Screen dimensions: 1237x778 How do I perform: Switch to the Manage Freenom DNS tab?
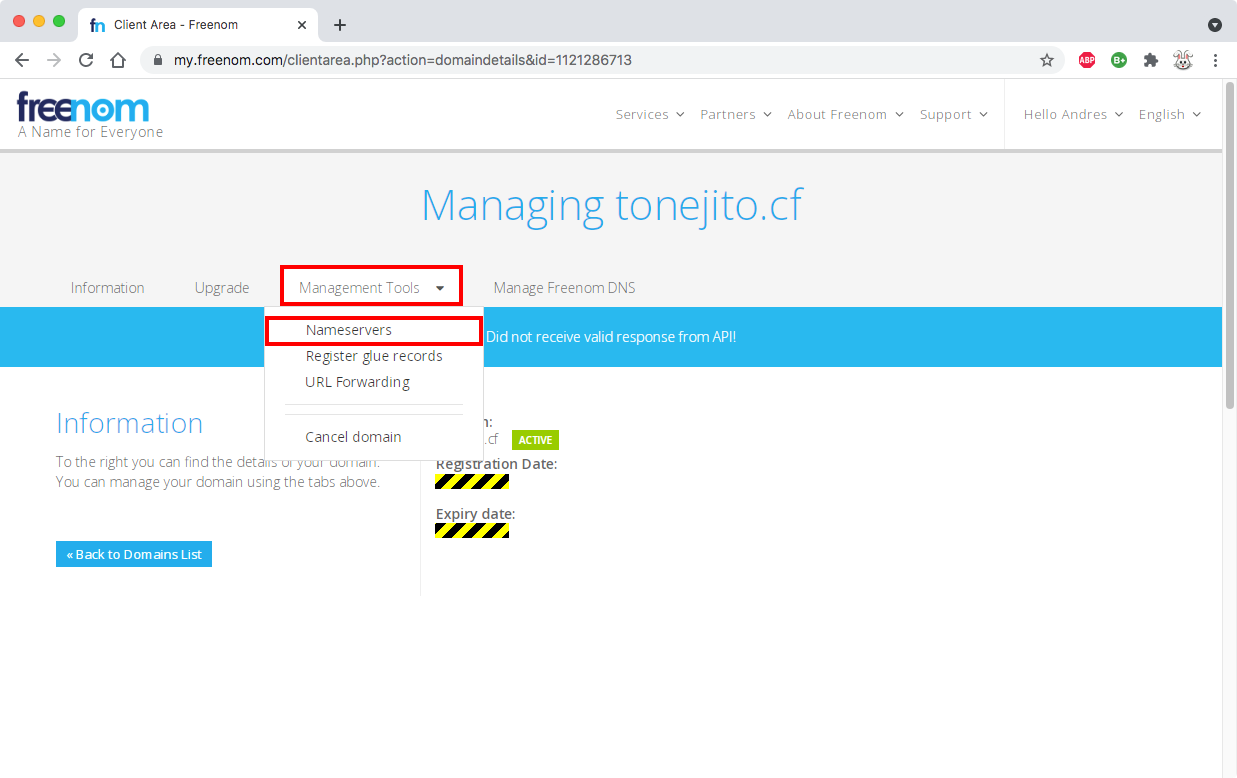[x=564, y=288]
